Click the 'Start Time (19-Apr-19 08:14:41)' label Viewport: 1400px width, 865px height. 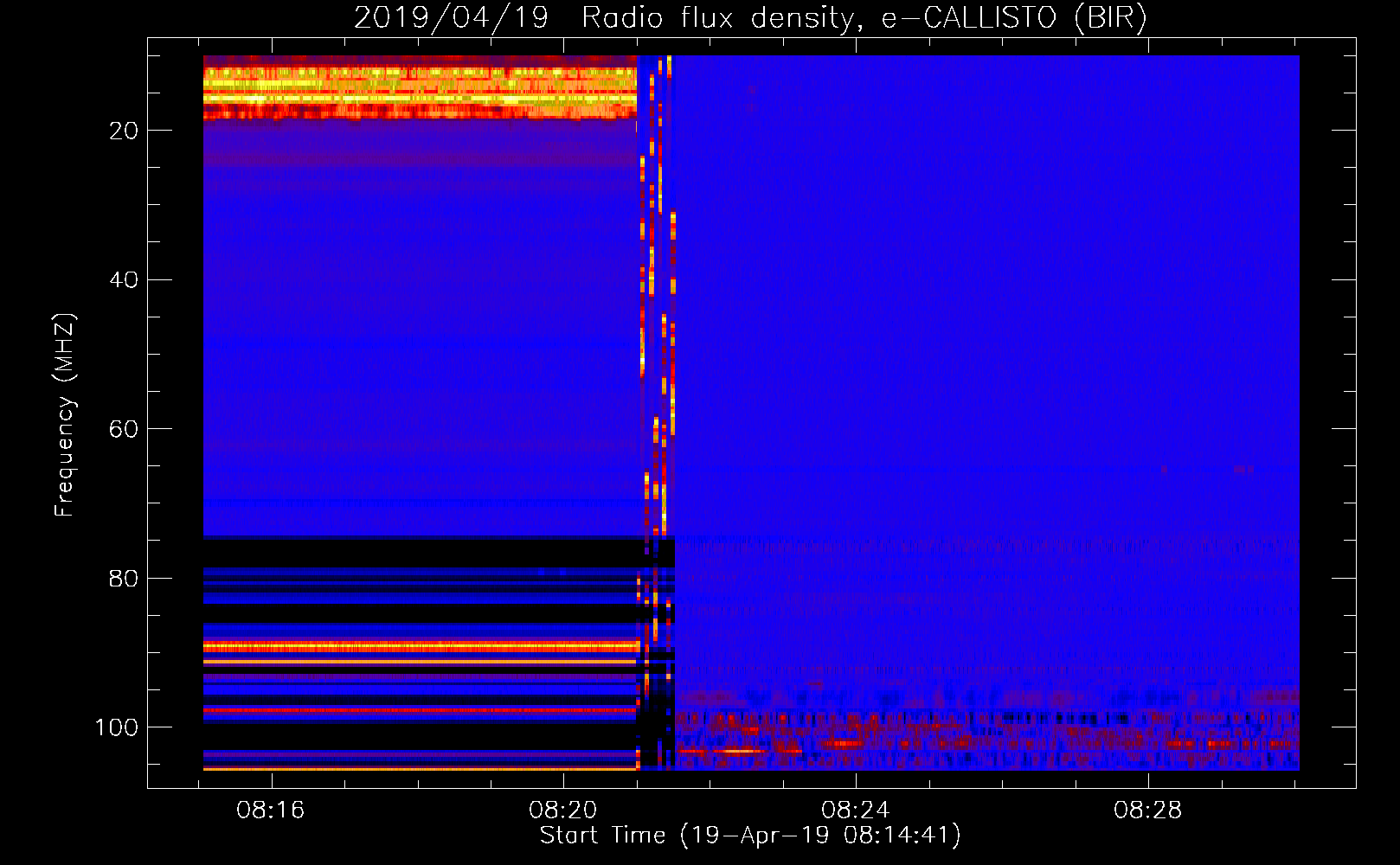coord(750,836)
